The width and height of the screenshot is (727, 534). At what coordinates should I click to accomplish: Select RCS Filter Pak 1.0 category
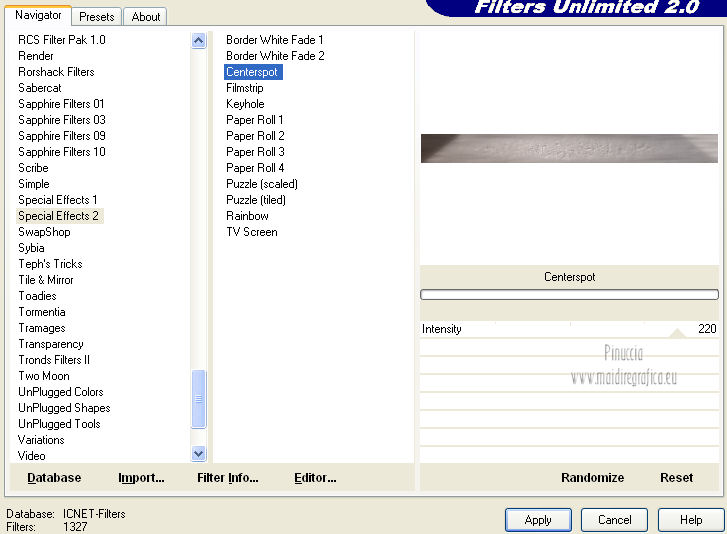tap(62, 40)
